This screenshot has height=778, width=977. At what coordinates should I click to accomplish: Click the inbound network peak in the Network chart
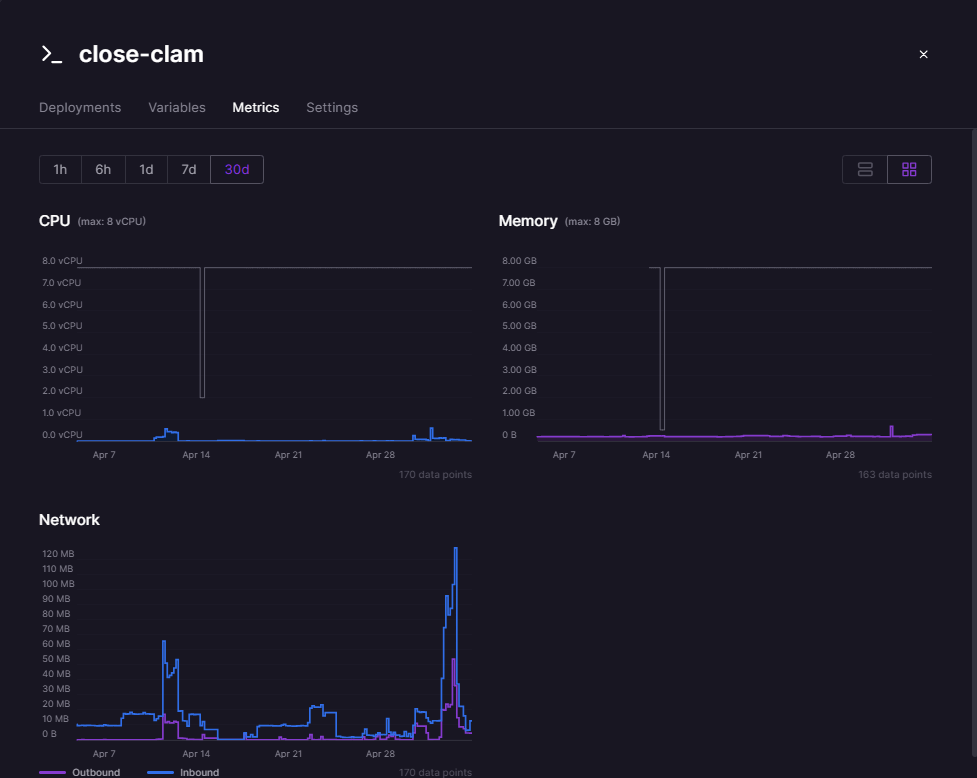[x=456, y=549]
